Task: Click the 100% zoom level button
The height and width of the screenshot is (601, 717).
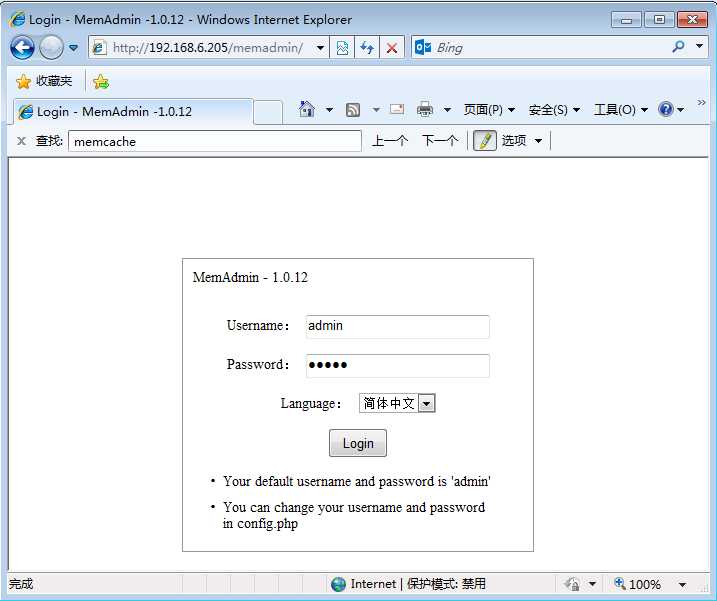Action: pyautogui.click(x=637, y=584)
